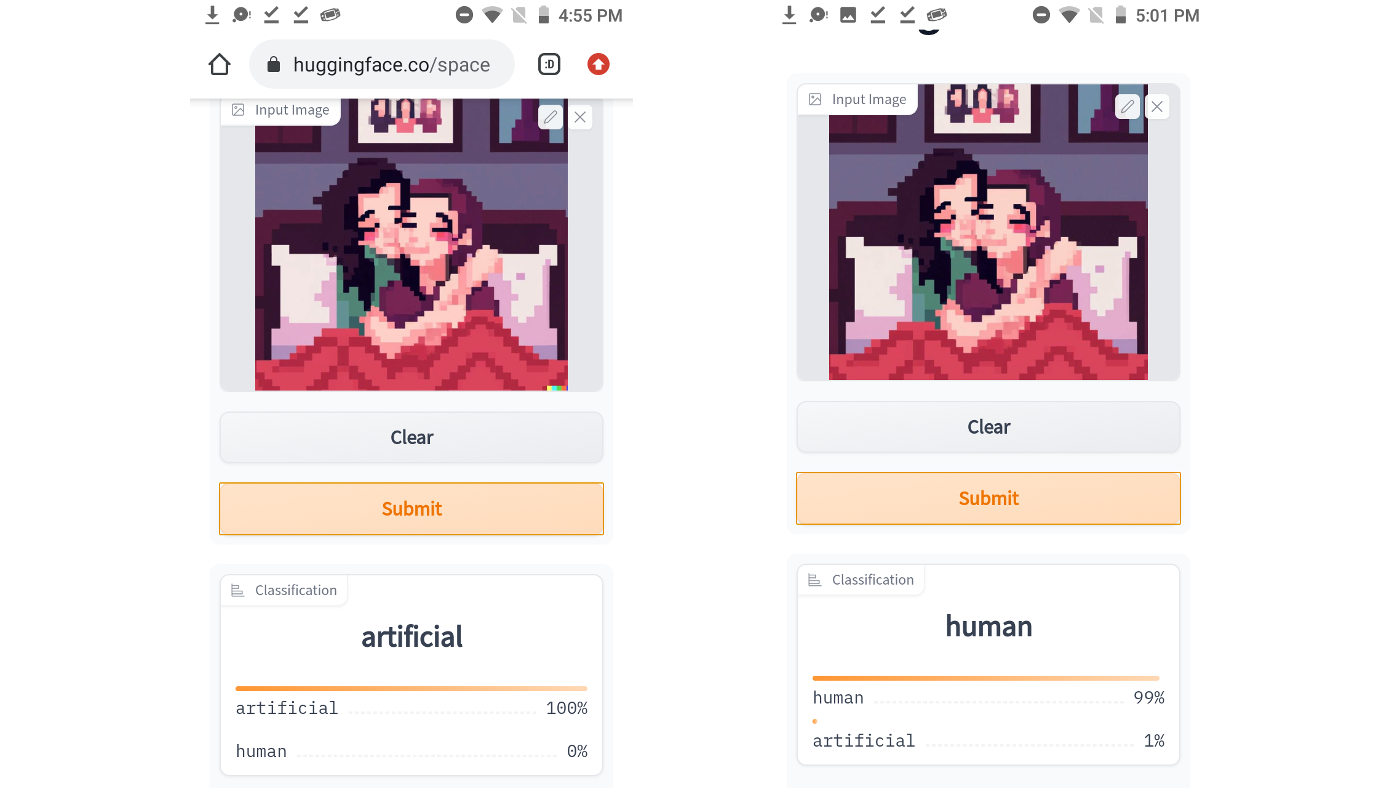Open the tab switcher icon

pyautogui.click(x=549, y=65)
